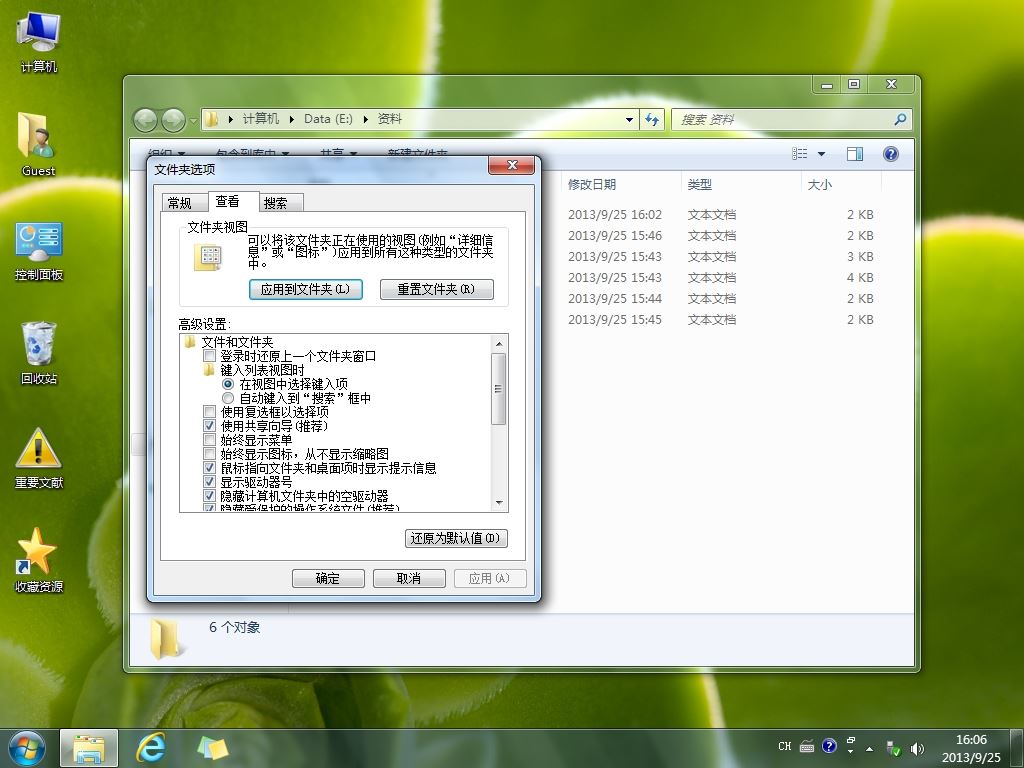This screenshot has height=768, width=1024.
Task: Select 在视图中选择键入项 radio button
Action: click(227, 384)
